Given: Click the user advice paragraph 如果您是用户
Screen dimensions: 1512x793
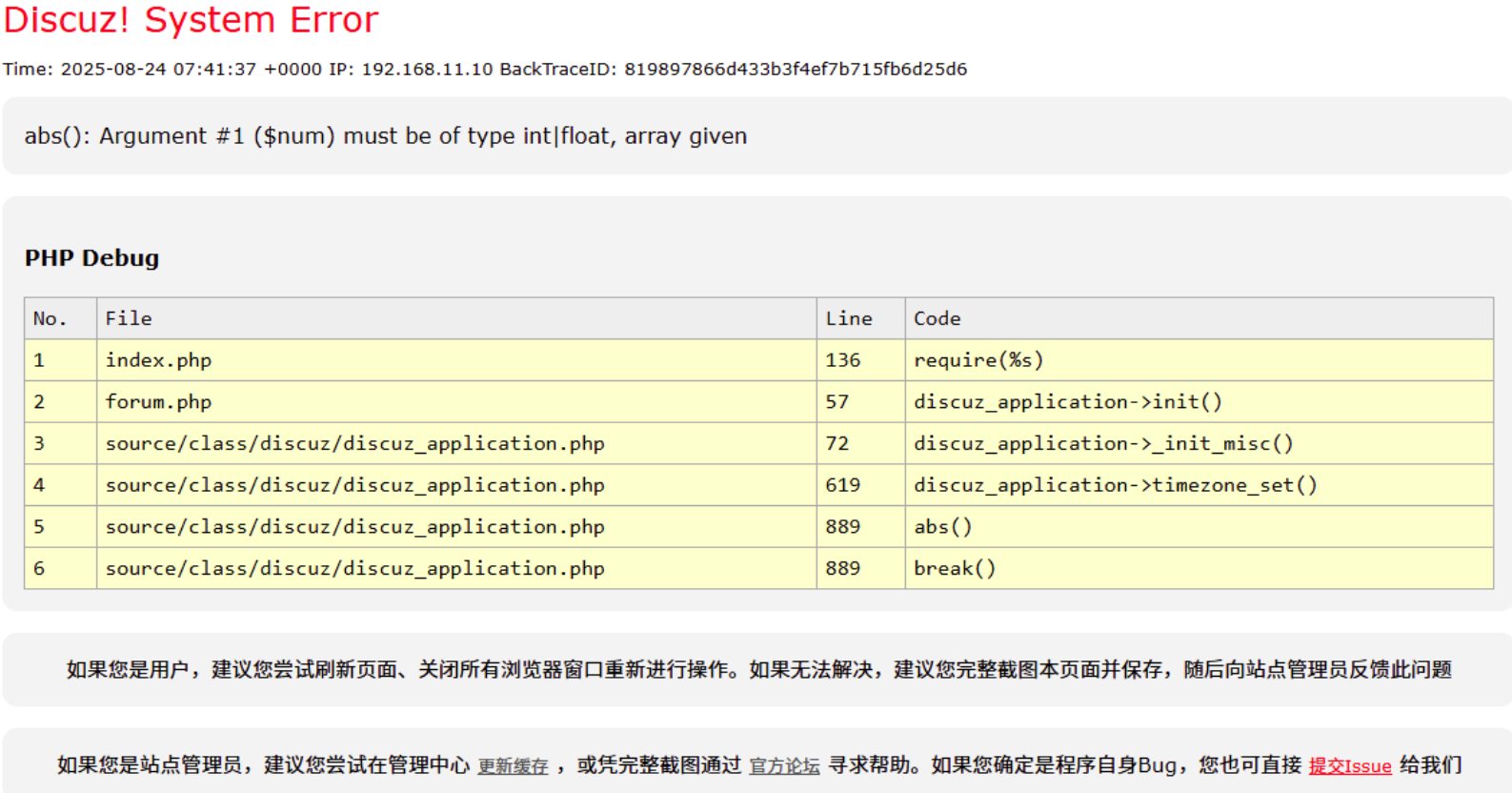Looking at the screenshot, I should coord(758,670).
